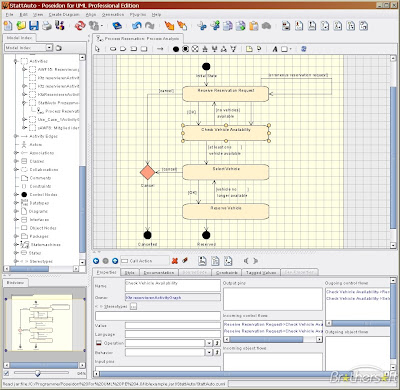
Task: Click the Stereotypes ellipsis button
Action: (133, 307)
